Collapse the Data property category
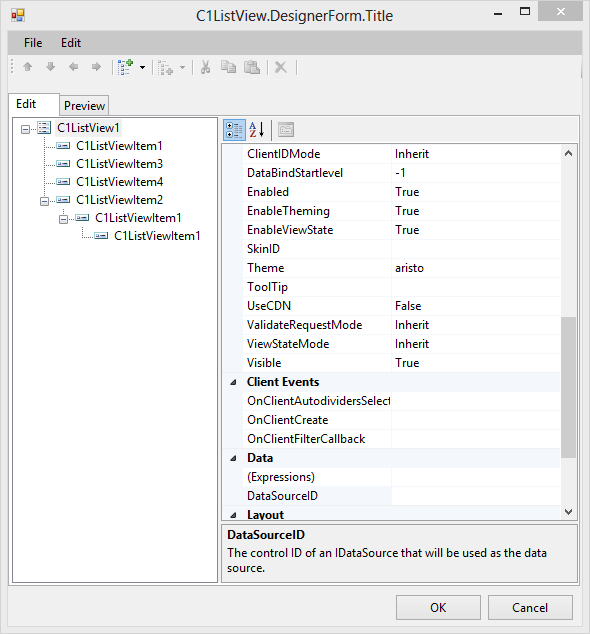The width and height of the screenshot is (590, 634). point(233,458)
